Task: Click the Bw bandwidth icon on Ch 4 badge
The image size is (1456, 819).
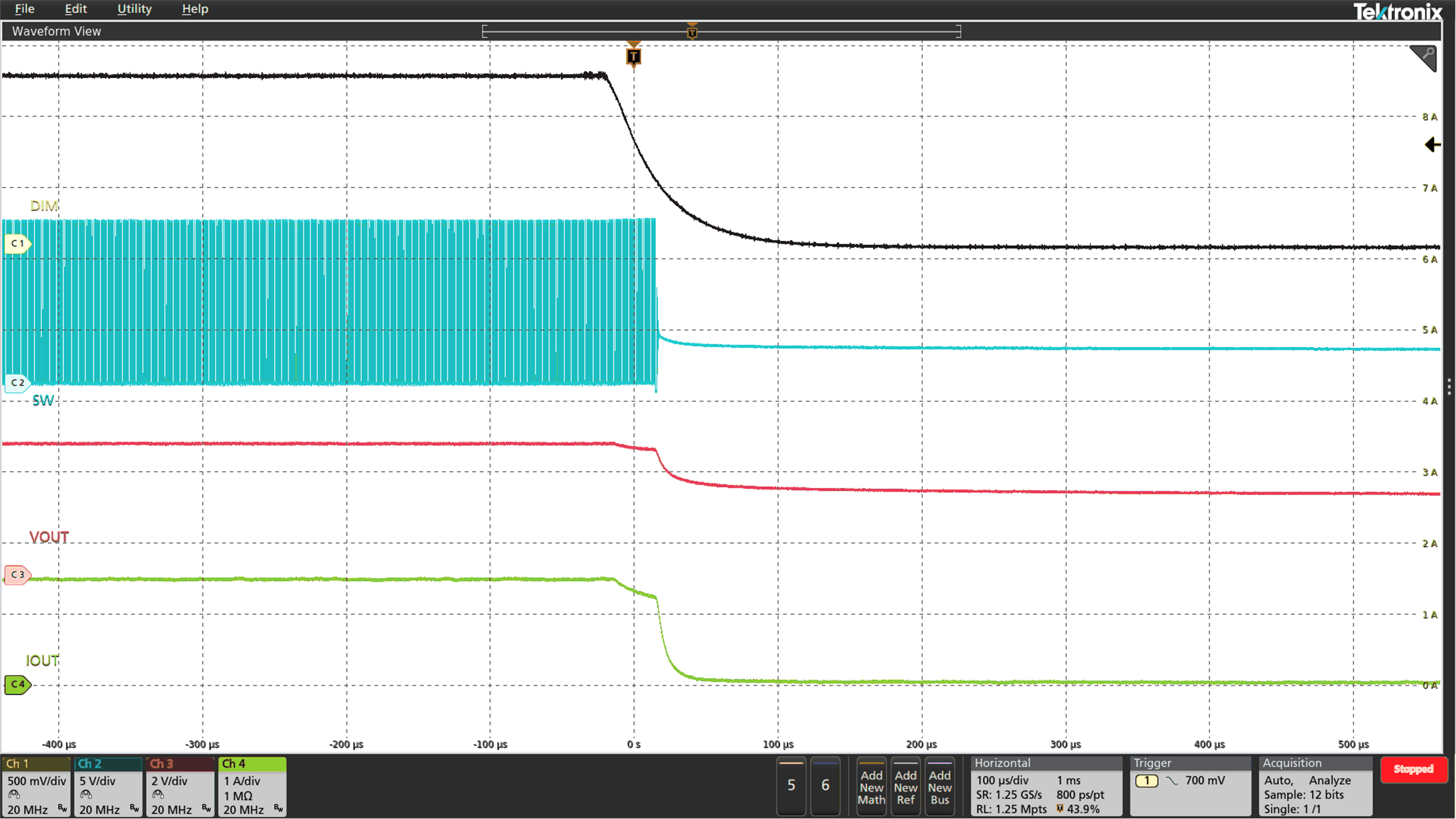Action: point(277,809)
